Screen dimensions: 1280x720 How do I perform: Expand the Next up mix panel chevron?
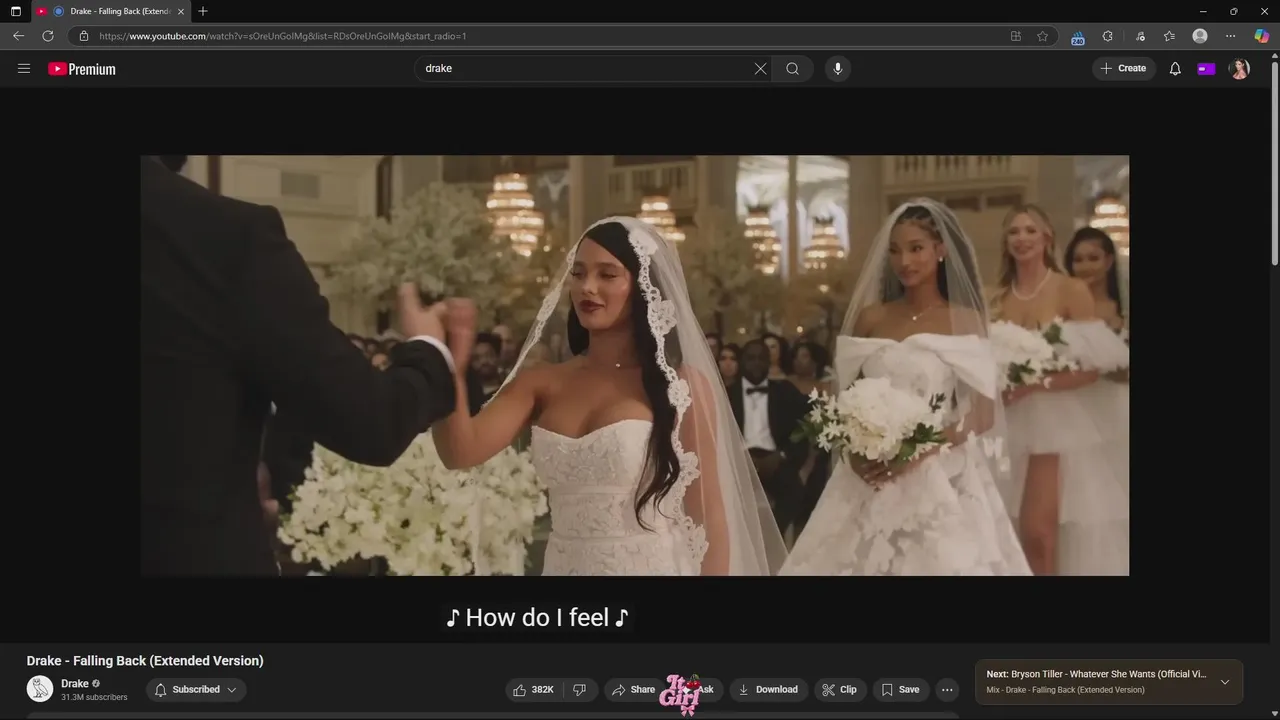[x=1225, y=682]
